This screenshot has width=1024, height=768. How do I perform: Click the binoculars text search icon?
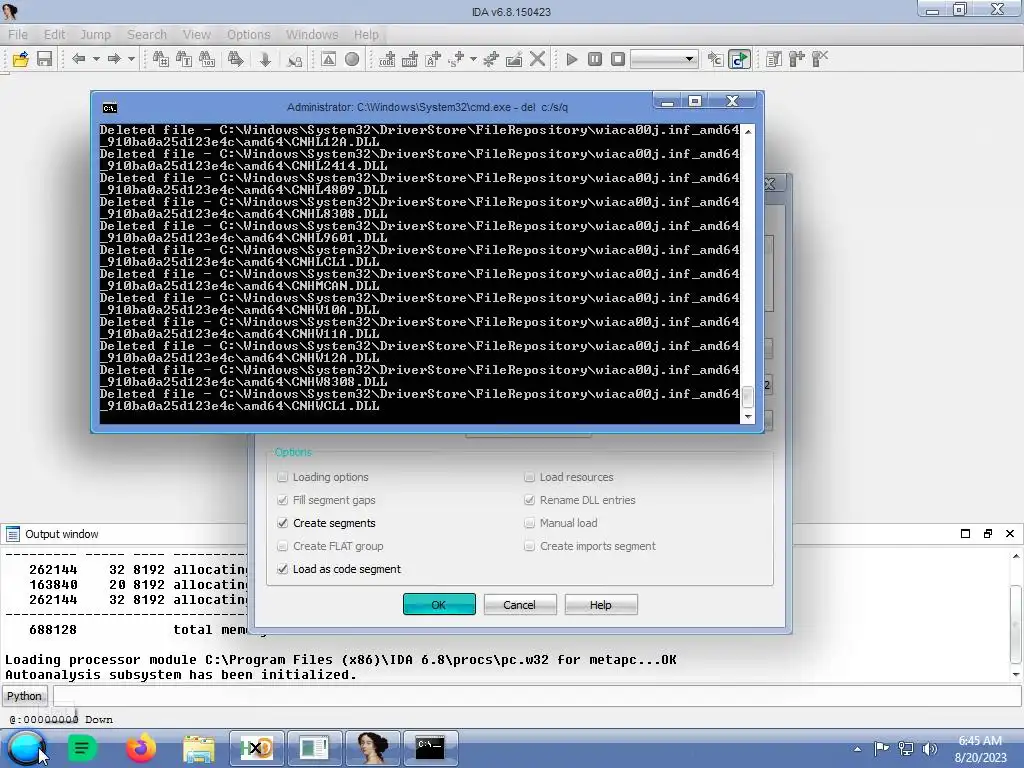tap(184, 59)
